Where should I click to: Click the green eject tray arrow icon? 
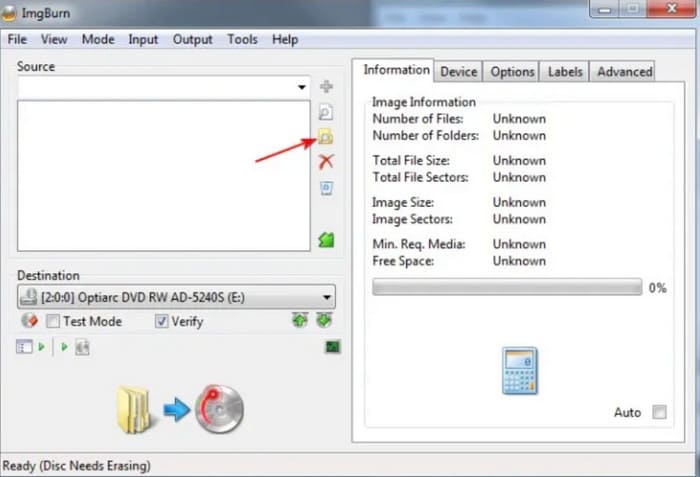click(x=300, y=320)
